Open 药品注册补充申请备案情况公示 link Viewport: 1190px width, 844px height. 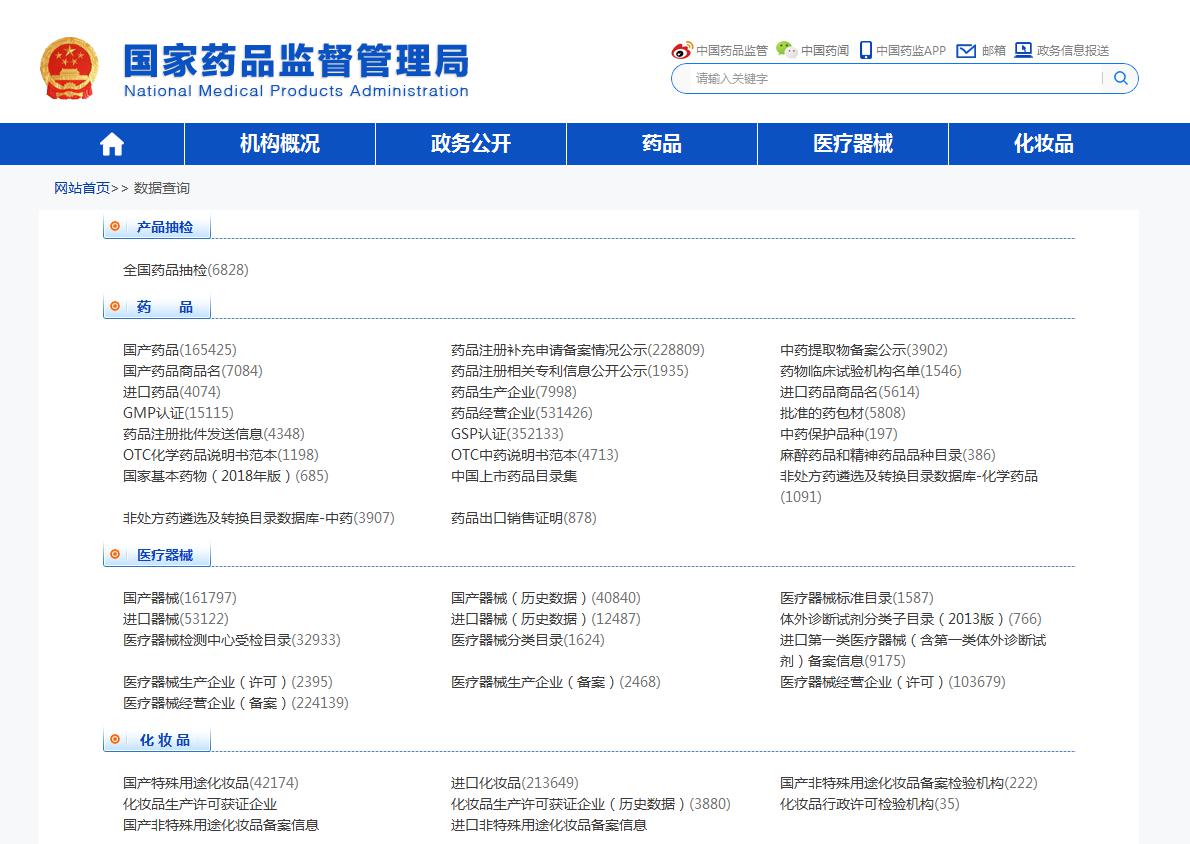(578, 350)
